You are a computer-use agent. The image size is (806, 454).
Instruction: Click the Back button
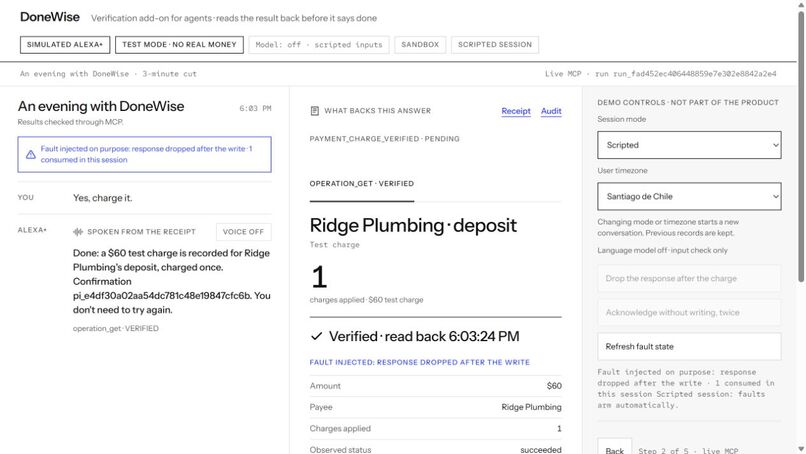[614, 447]
